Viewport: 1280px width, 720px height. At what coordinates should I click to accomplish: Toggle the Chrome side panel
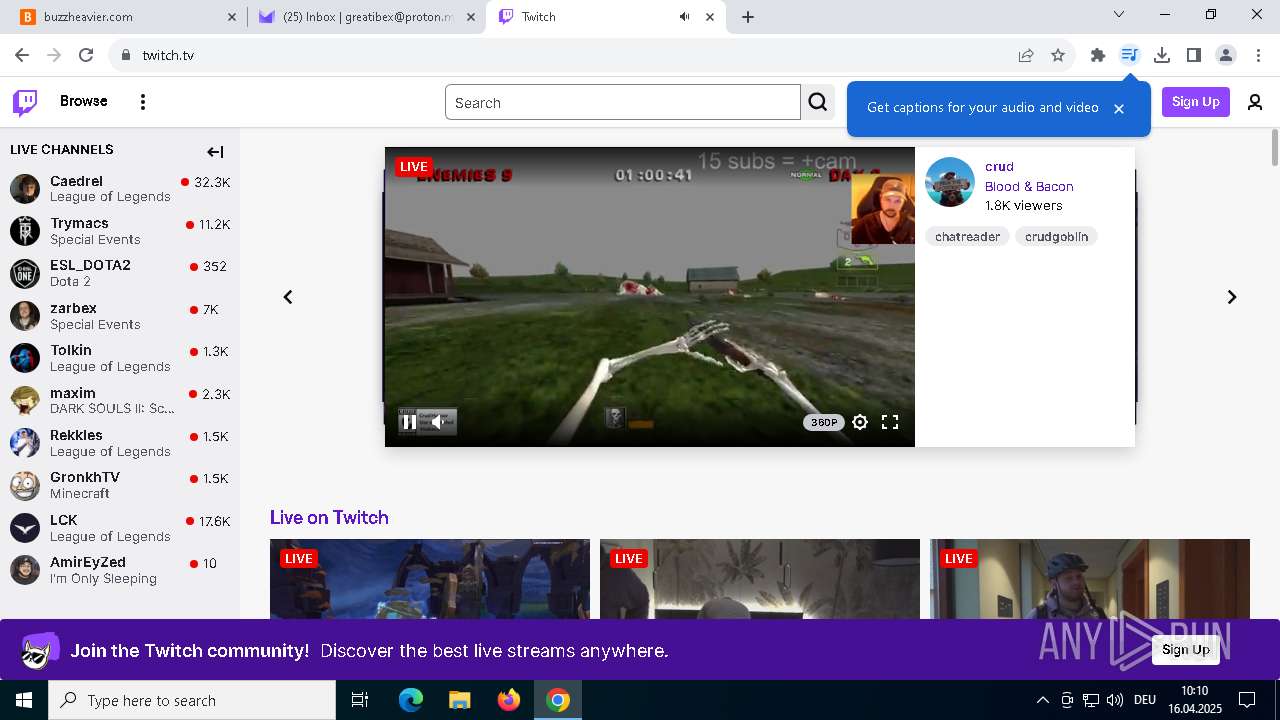coord(1194,55)
